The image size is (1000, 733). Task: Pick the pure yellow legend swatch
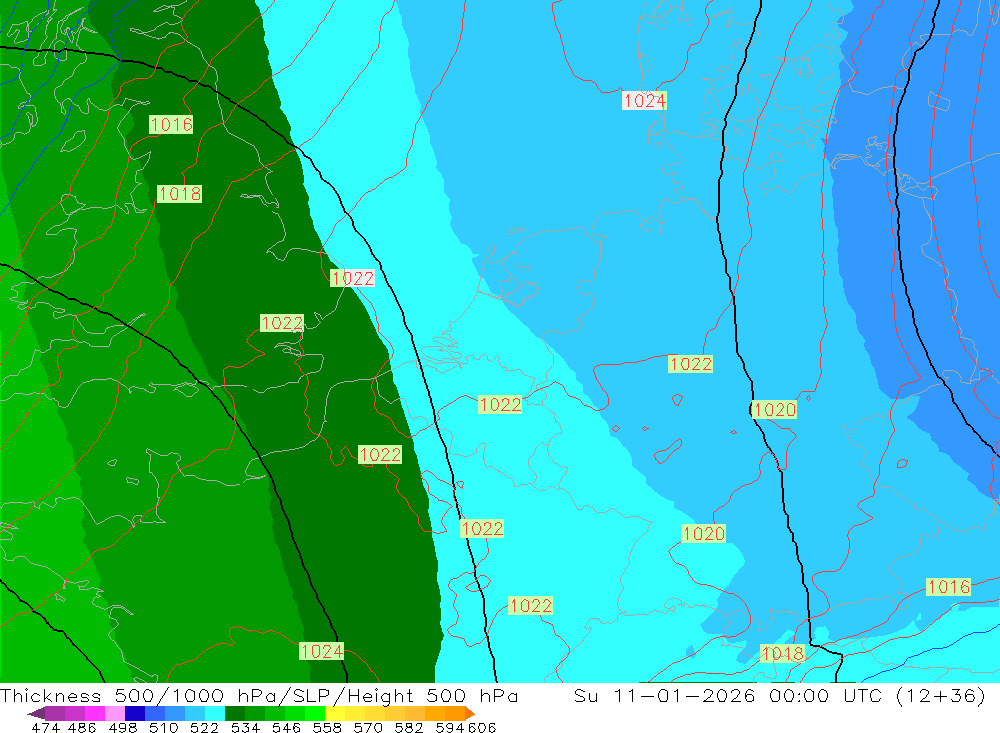tap(335, 713)
